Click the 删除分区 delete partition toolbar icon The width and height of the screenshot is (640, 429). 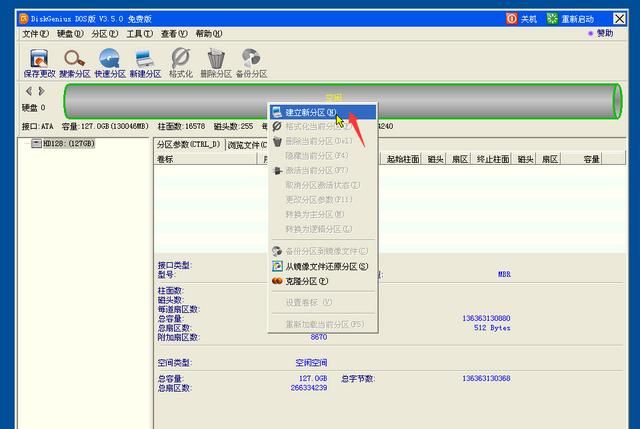click(216, 63)
